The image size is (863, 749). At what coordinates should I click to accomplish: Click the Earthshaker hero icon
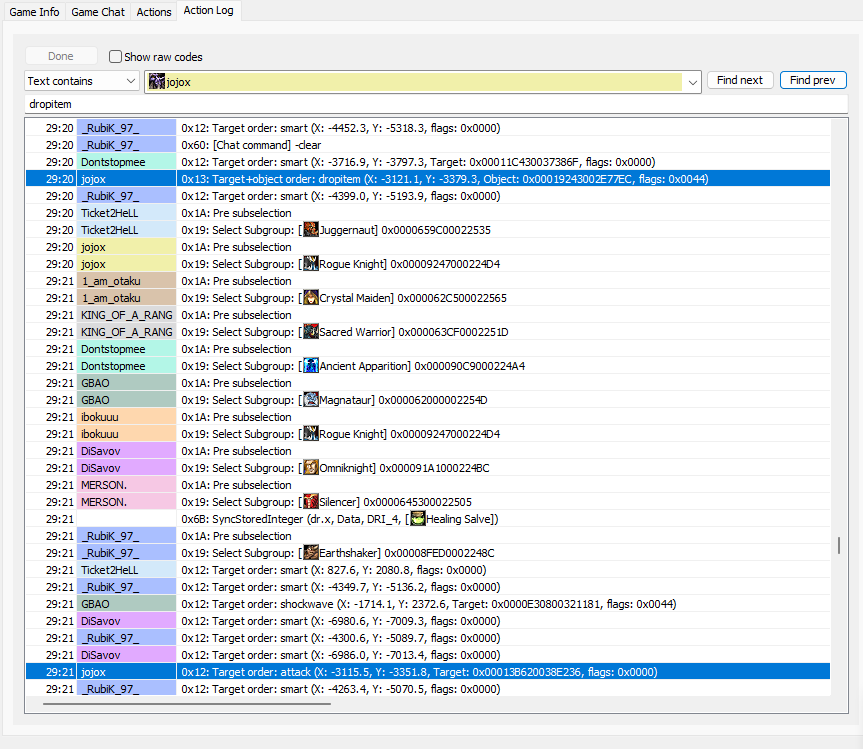(x=311, y=553)
